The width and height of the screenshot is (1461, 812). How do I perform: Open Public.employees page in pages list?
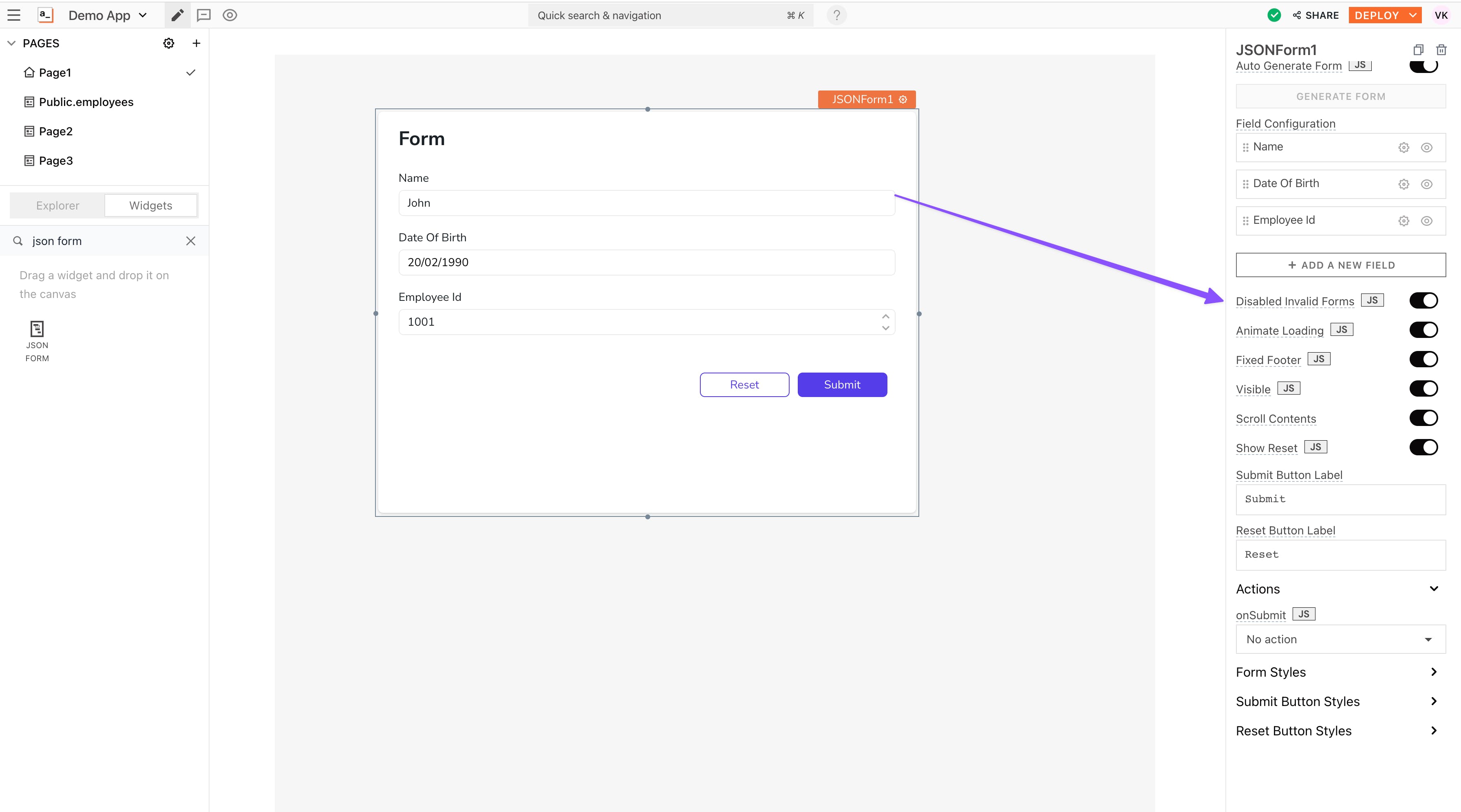pyautogui.click(x=86, y=102)
